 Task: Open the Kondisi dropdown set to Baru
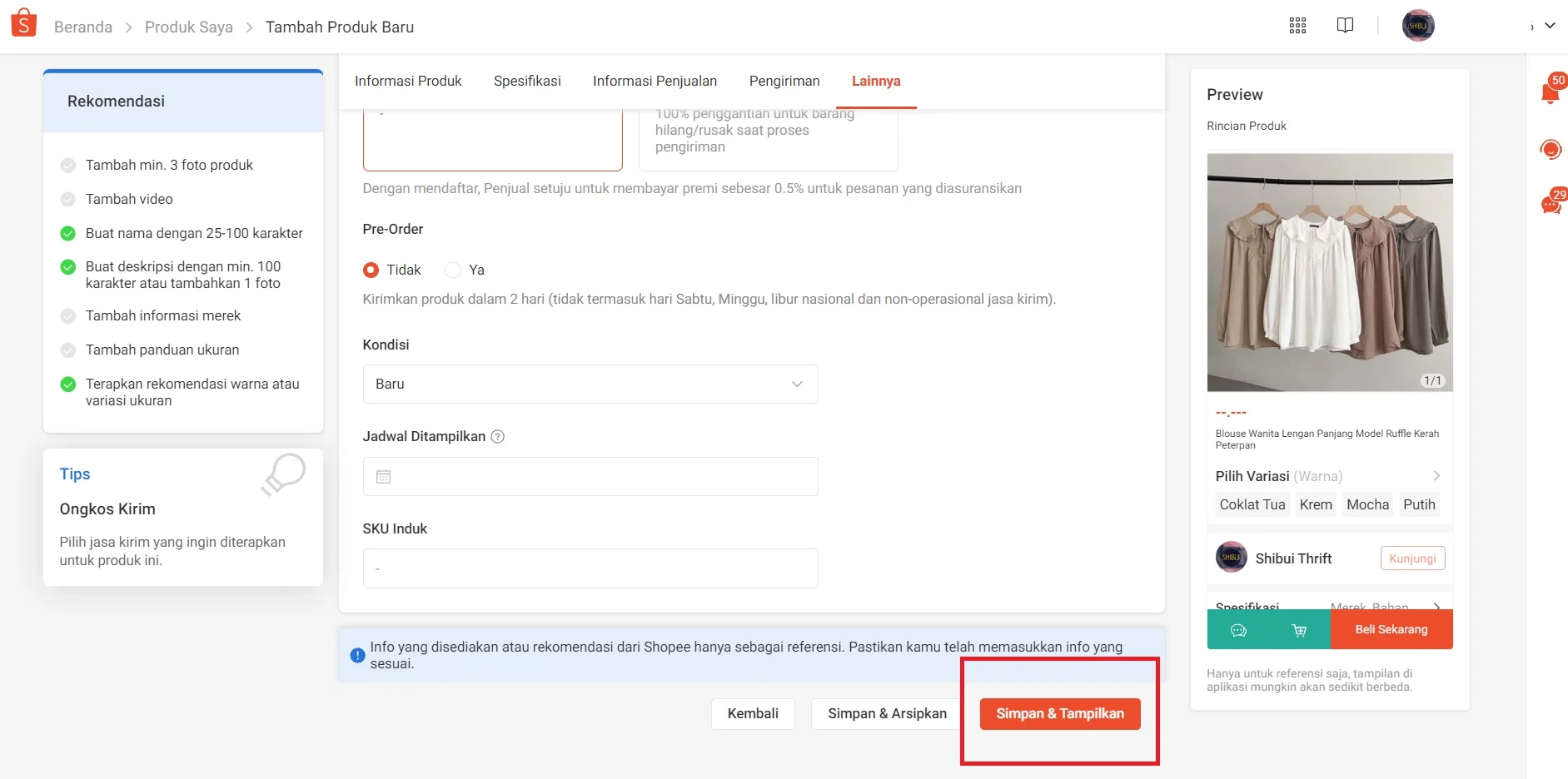(x=590, y=384)
